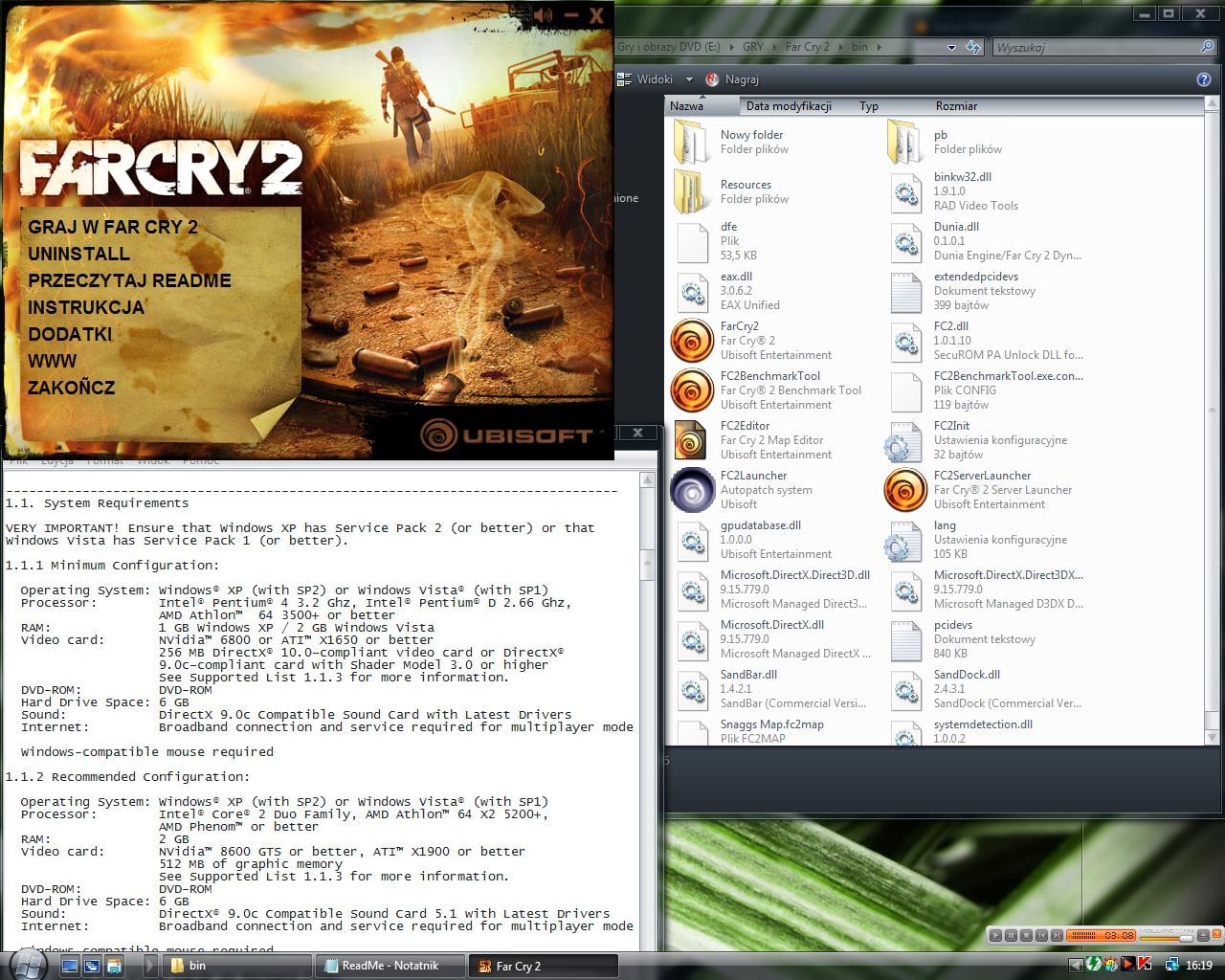Open the Widoki views dropdown arrow

(x=689, y=79)
